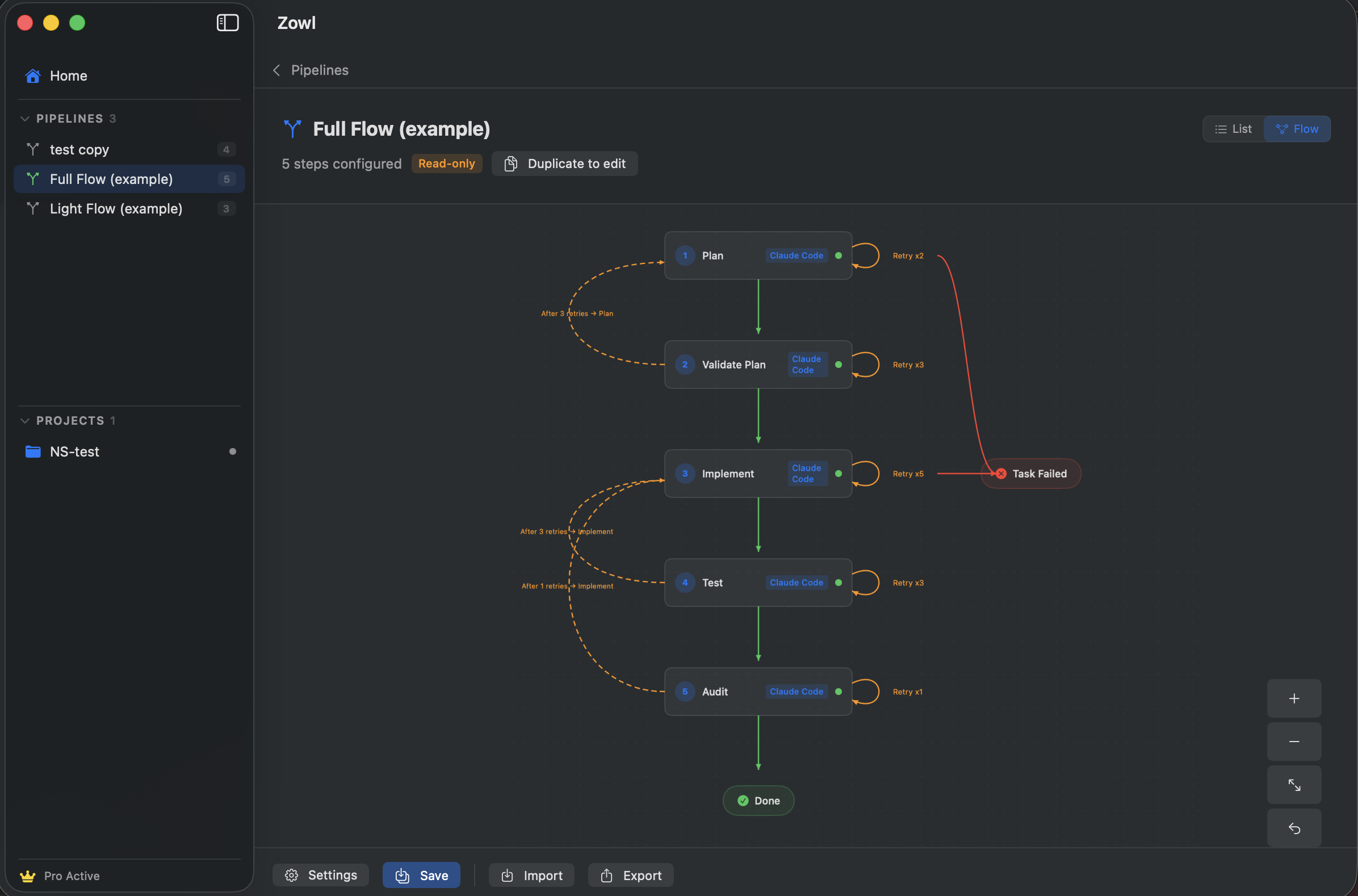Click the Duplicate to edit button
The width and height of the screenshot is (1358, 896).
(564, 164)
